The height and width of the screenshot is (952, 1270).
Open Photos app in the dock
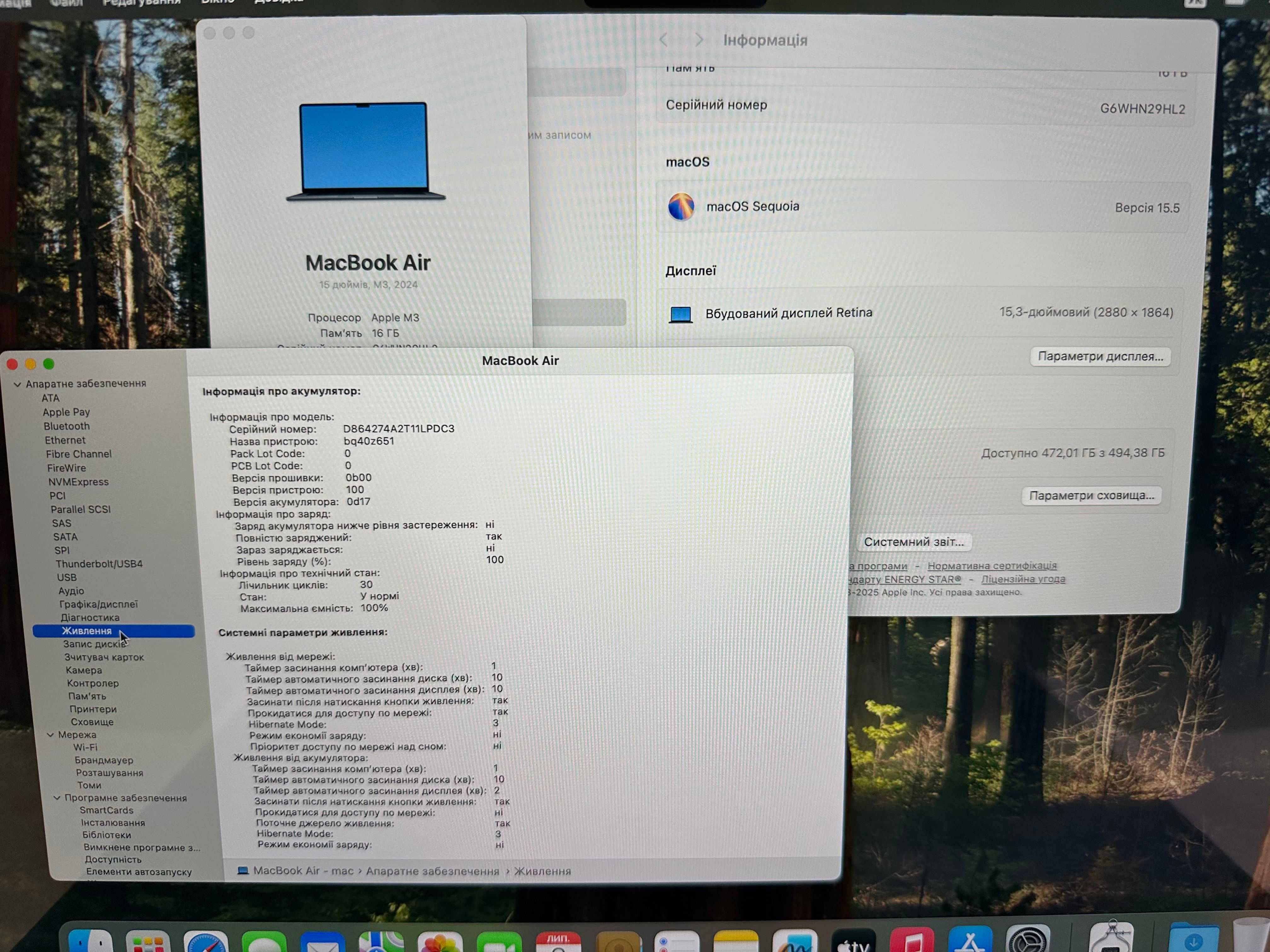(x=440, y=942)
